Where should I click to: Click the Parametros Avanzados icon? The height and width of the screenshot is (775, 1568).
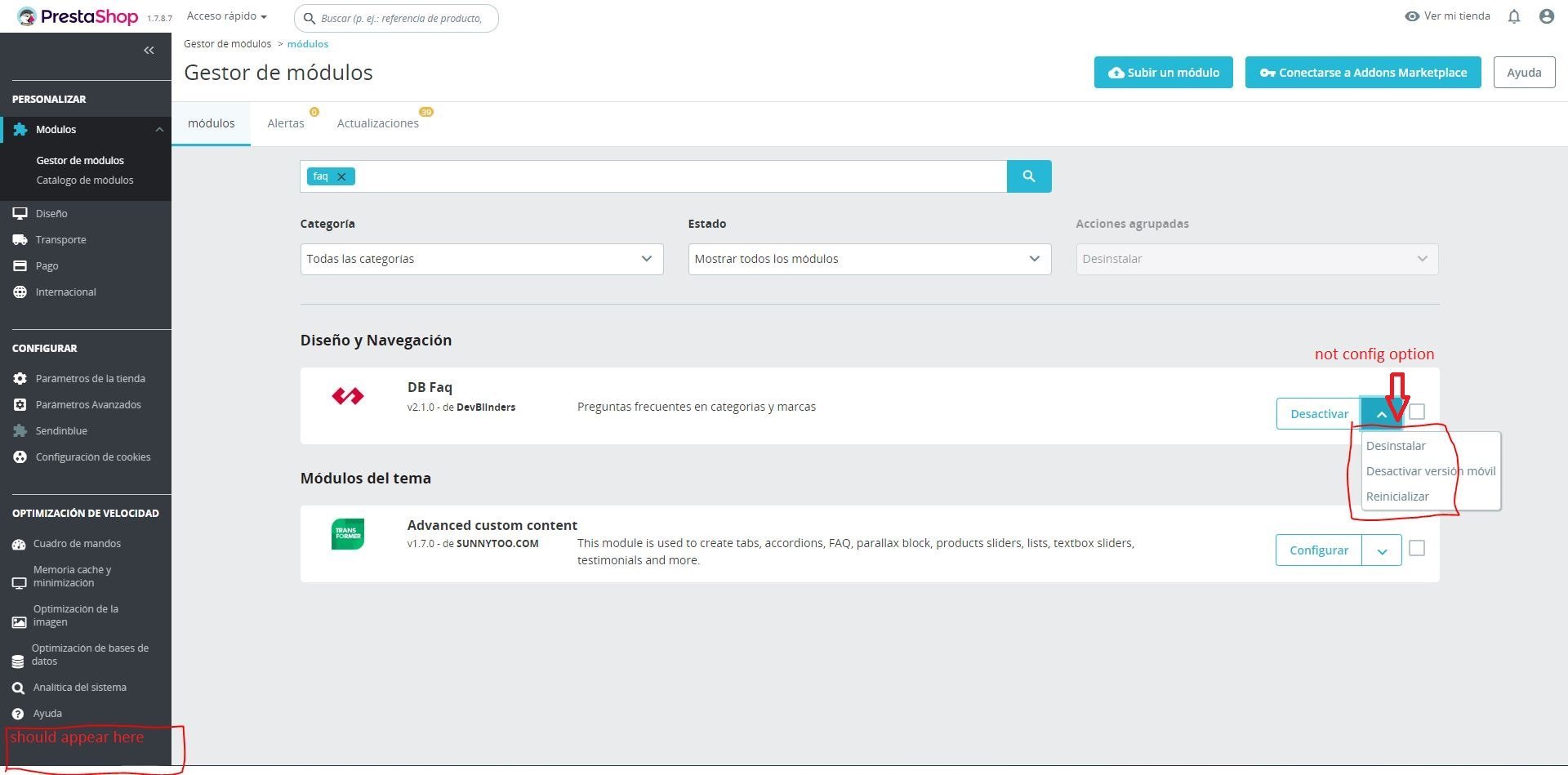(x=20, y=404)
